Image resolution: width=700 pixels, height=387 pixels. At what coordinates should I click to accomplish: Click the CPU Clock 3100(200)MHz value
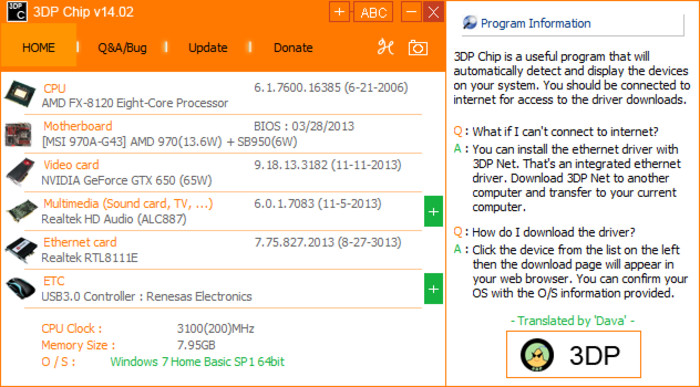[216, 329]
